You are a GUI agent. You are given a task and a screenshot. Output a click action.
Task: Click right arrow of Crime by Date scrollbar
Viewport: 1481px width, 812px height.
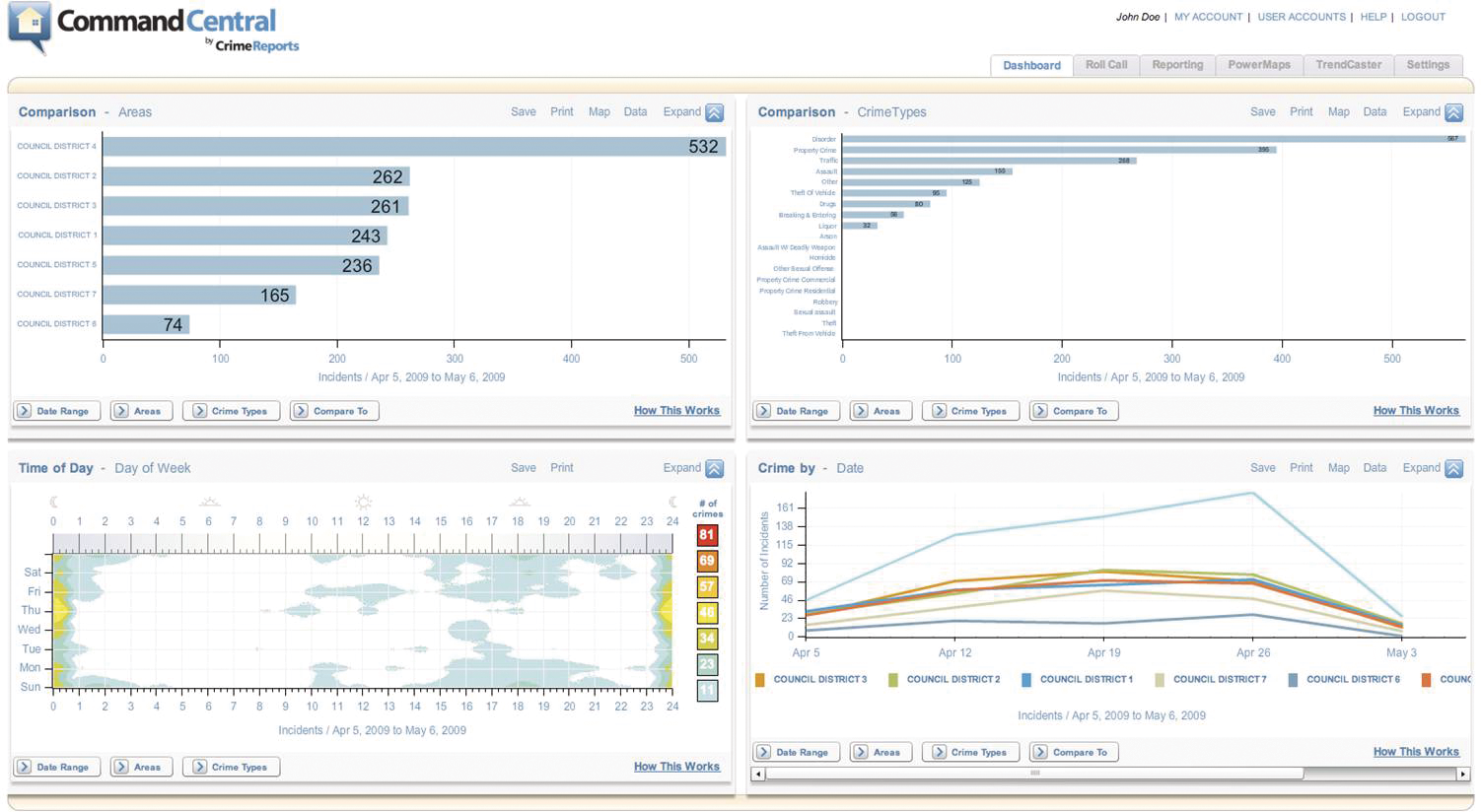pyautogui.click(x=1464, y=775)
